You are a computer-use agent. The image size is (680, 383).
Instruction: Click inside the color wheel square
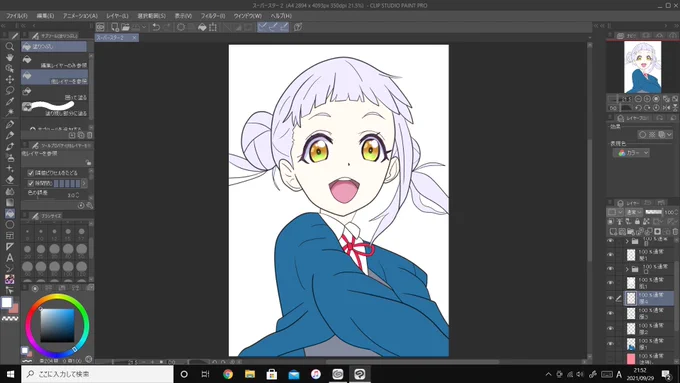pos(57,326)
